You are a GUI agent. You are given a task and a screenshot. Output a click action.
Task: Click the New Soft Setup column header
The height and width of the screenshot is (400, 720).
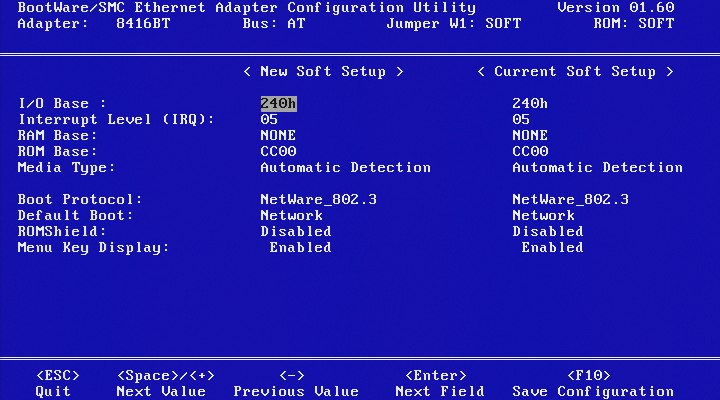click(323, 72)
